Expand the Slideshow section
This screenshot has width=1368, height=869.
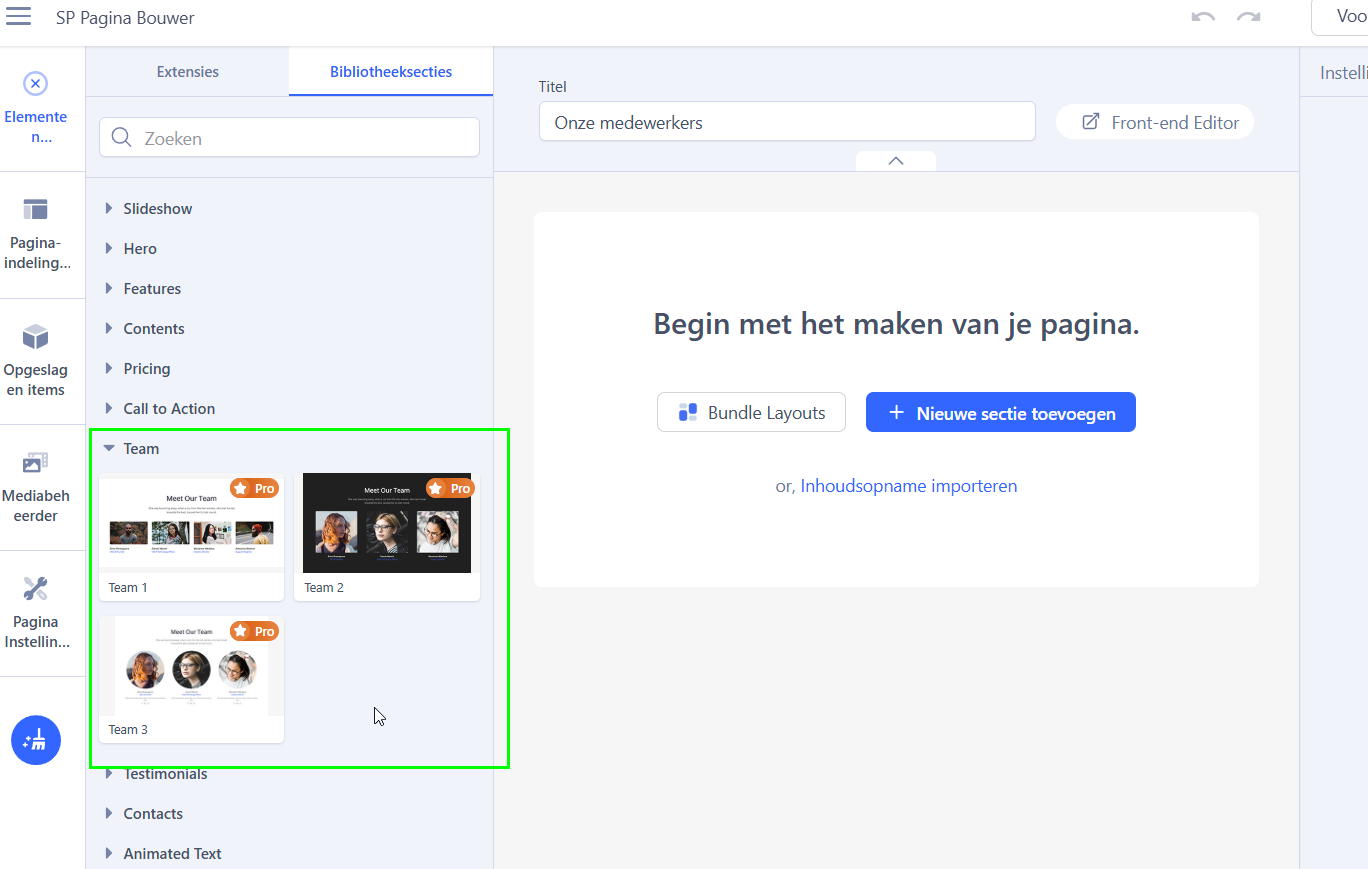pyautogui.click(x=157, y=209)
